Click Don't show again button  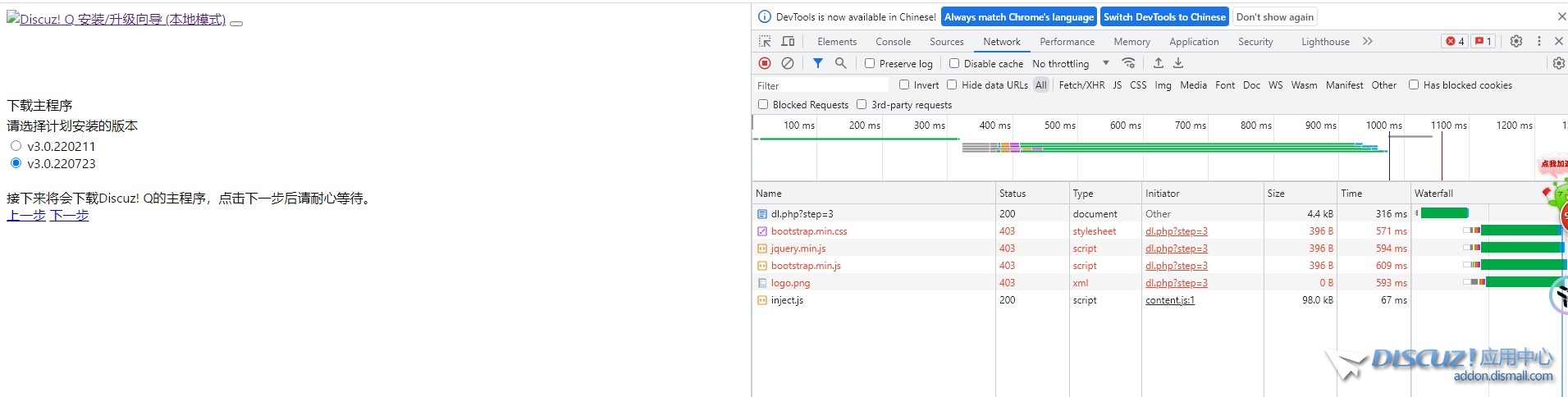coord(1275,16)
